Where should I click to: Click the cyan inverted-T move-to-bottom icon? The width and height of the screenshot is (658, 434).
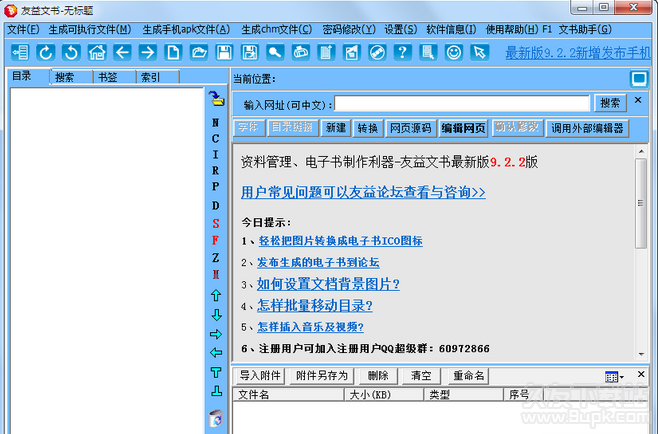[x=216, y=392]
